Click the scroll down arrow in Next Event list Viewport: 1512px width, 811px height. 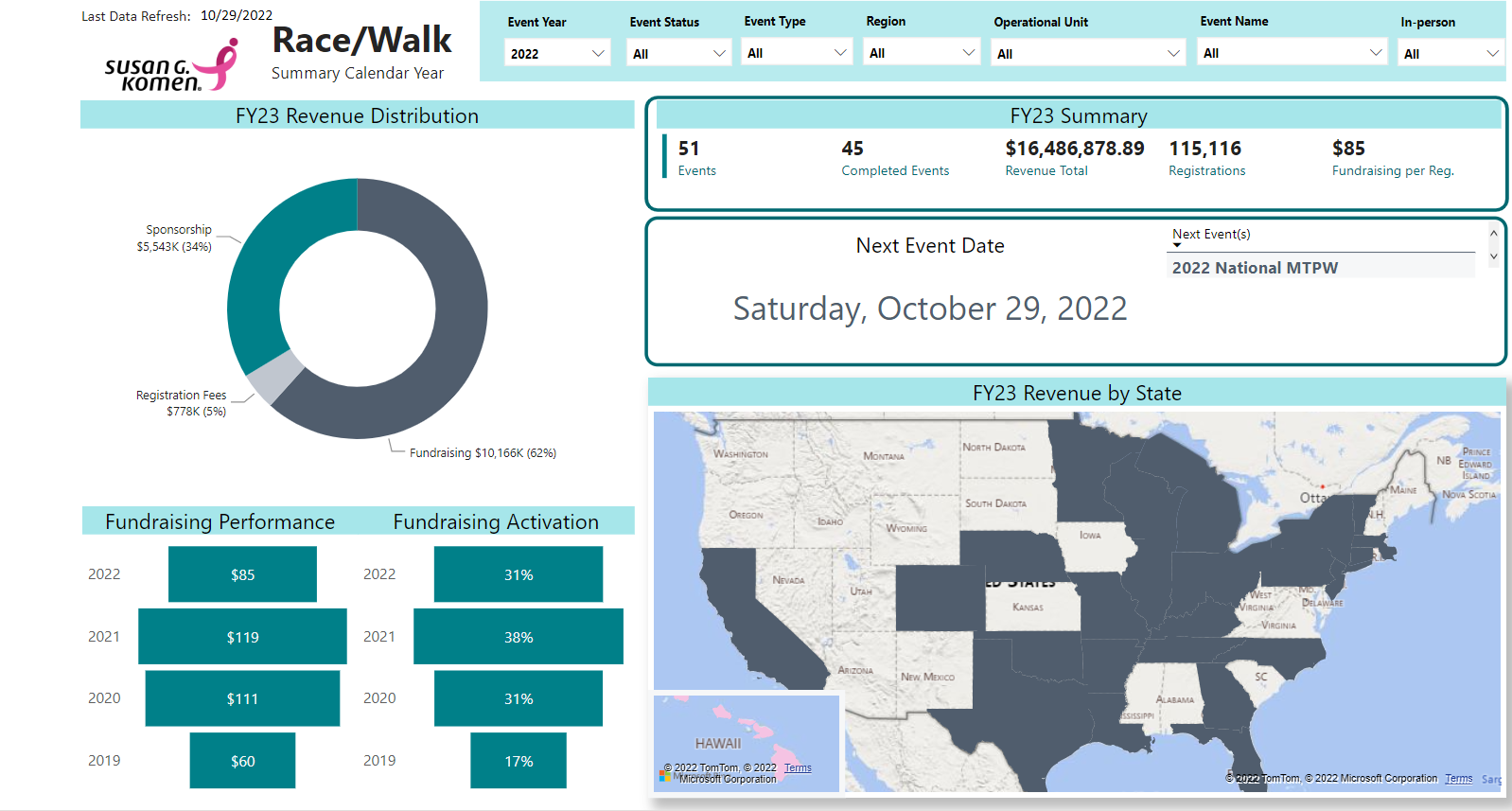[x=1493, y=256]
